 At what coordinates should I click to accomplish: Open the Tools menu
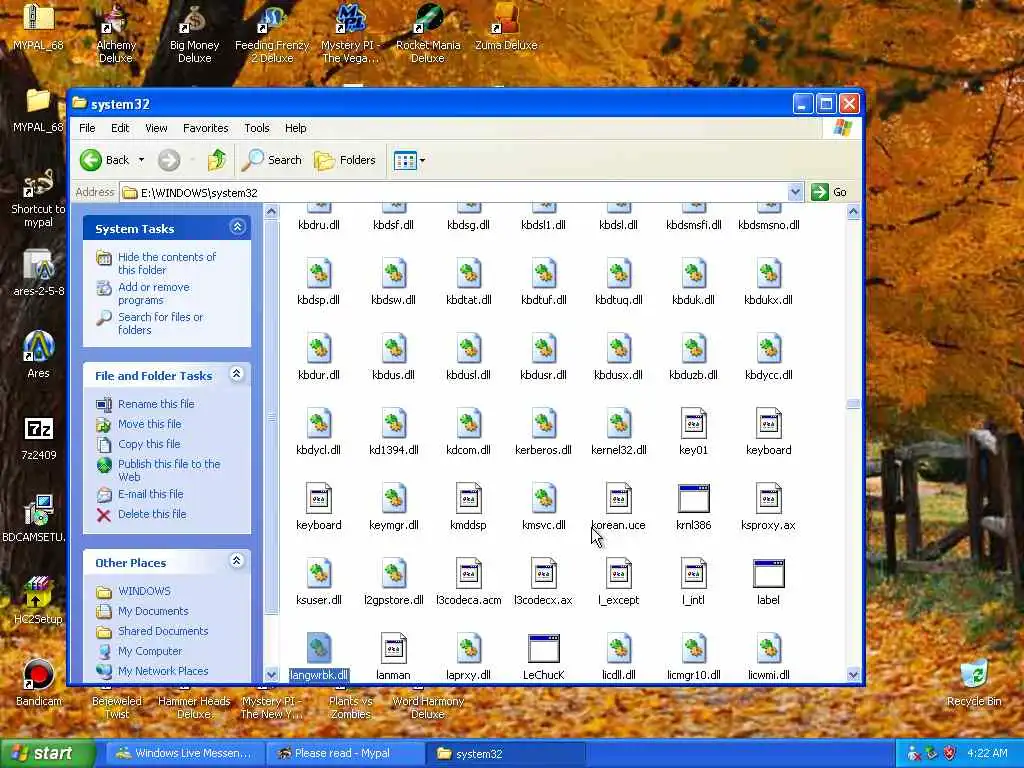pyautogui.click(x=257, y=128)
